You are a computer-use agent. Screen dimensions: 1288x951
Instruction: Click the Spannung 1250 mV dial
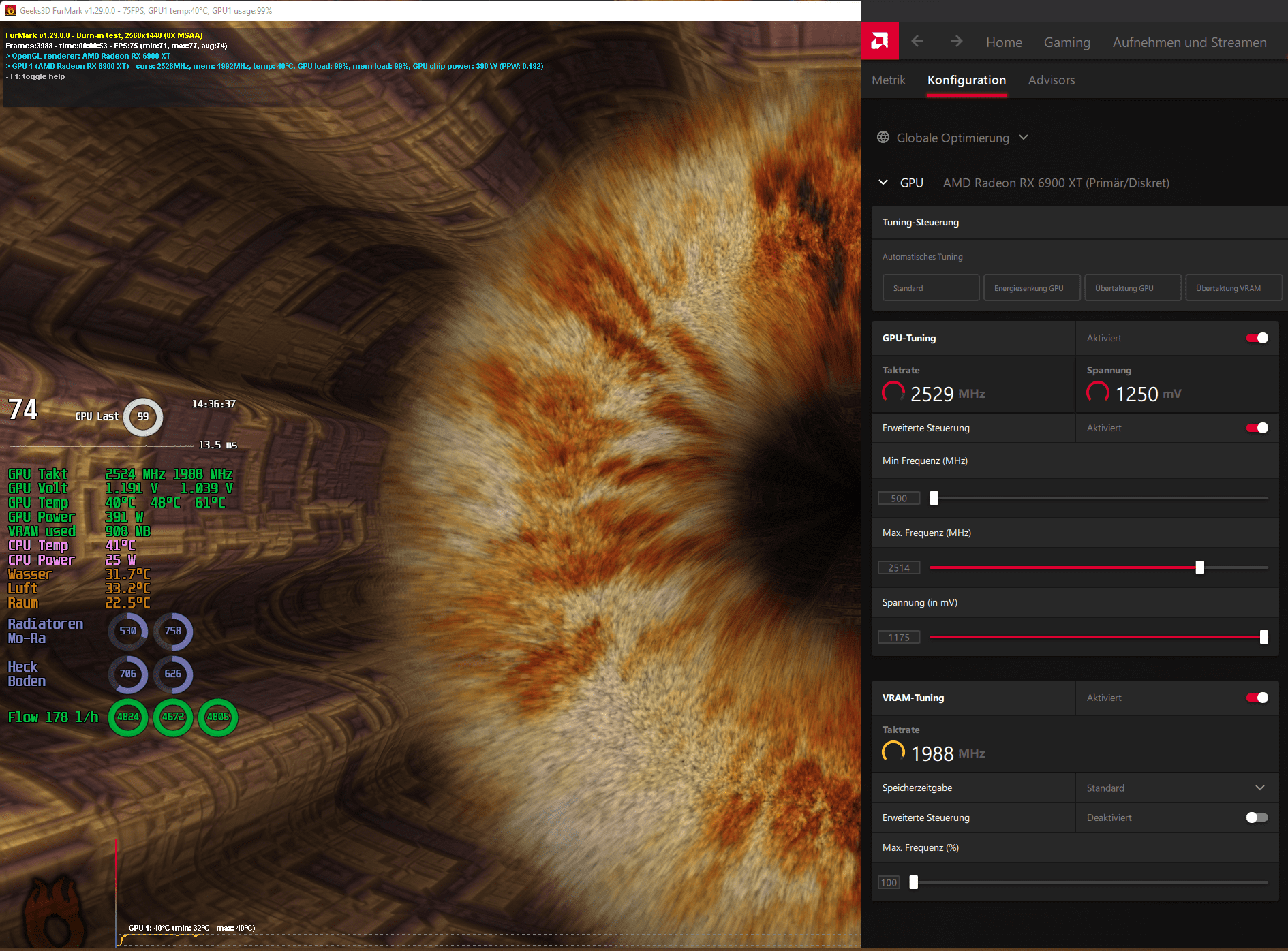tap(1098, 393)
